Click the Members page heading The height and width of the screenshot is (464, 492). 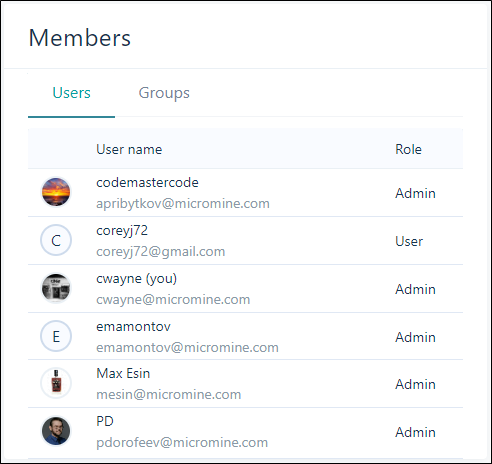[x=80, y=38]
